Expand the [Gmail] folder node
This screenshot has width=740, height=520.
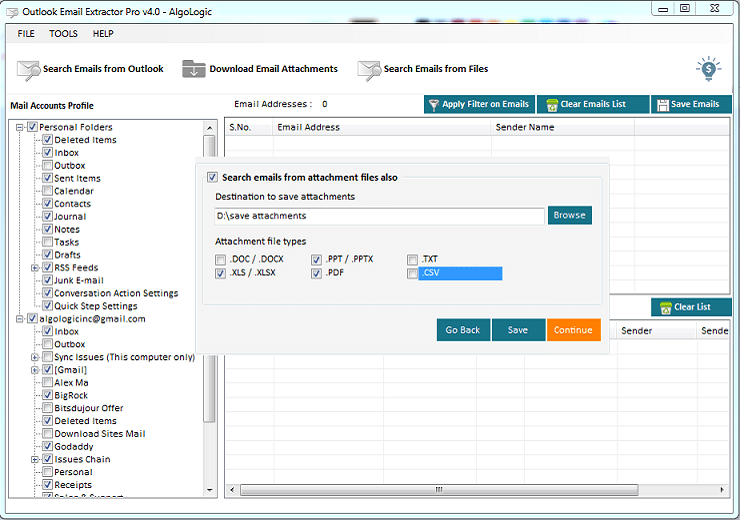point(35,370)
